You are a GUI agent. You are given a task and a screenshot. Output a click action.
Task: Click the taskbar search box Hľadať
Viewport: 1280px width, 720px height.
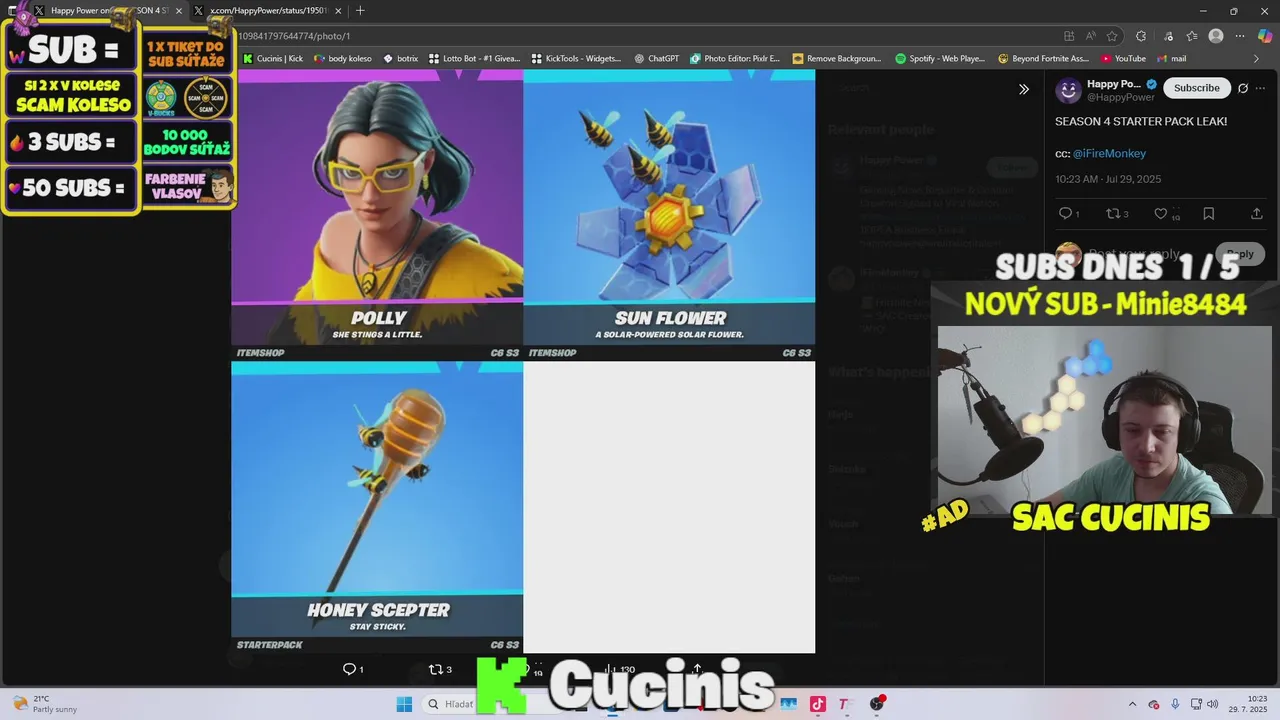[x=450, y=704]
